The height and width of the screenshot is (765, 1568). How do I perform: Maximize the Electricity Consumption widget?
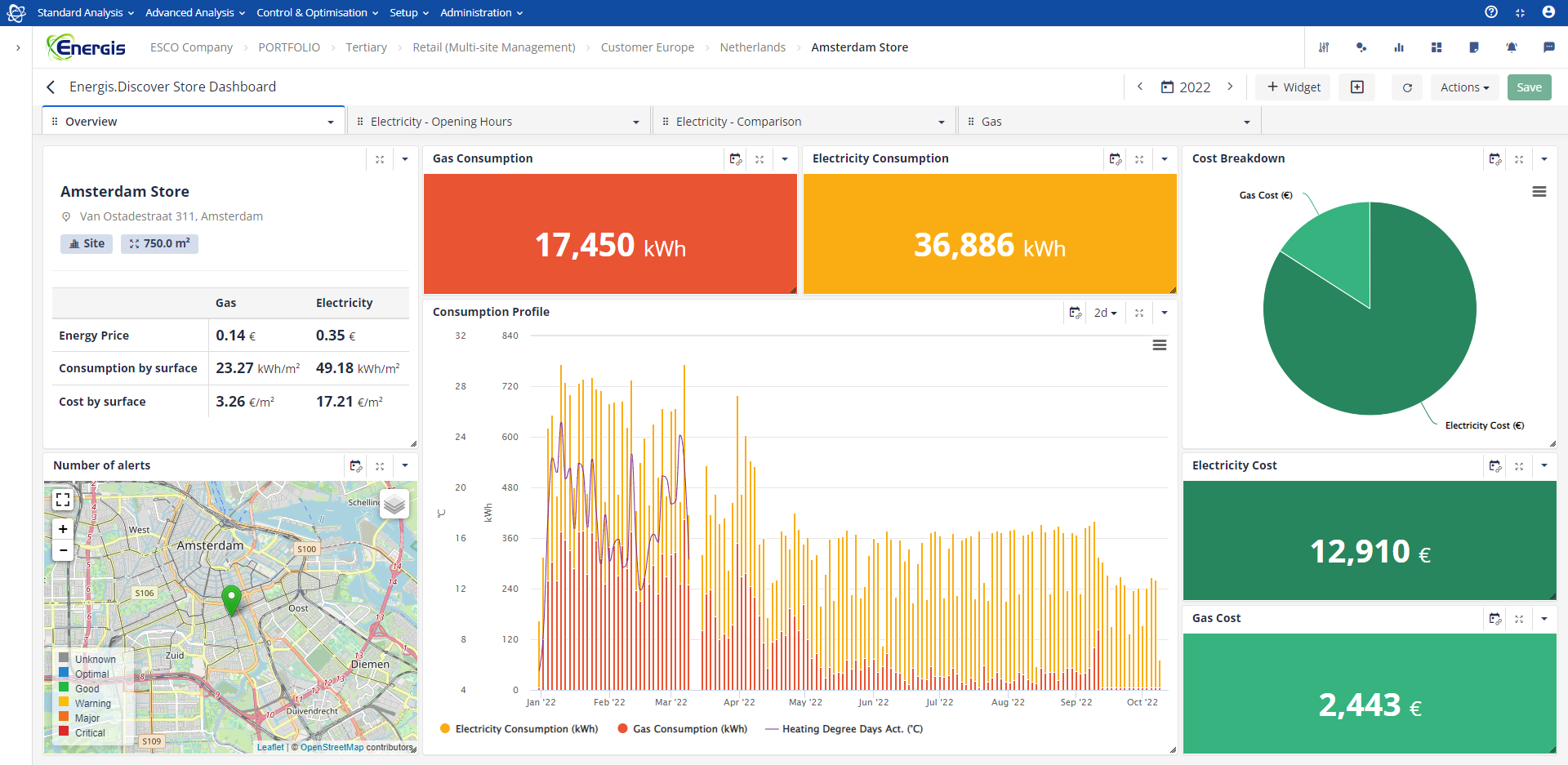1139,159
